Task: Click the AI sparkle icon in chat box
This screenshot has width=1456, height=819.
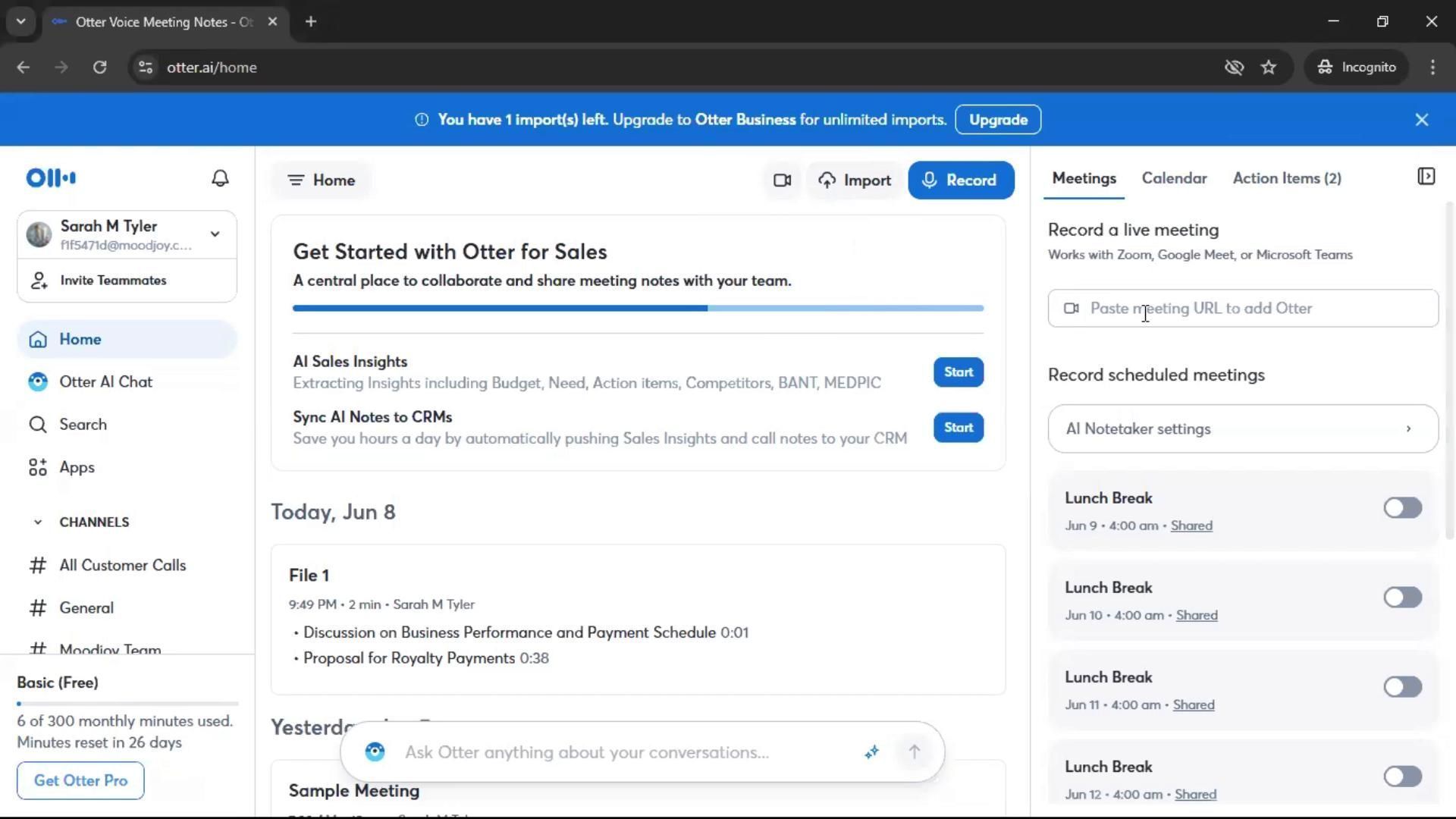Action: pyautogui.click(x=871, y=752)
